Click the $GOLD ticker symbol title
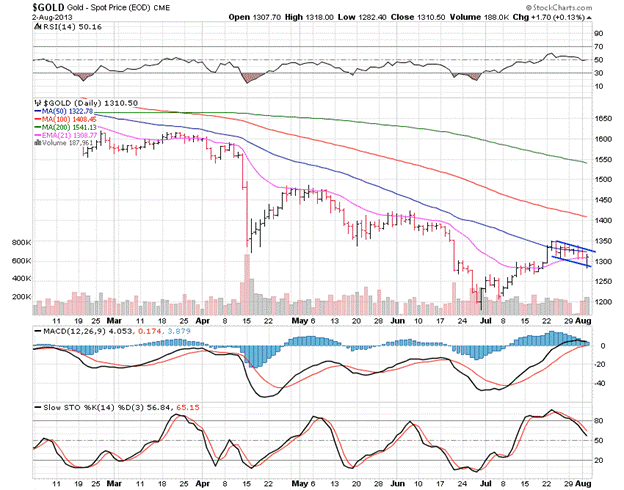Image resolution: width=624 pixels, height=490 pixels. pyautogui.click(x=48, y=7)
